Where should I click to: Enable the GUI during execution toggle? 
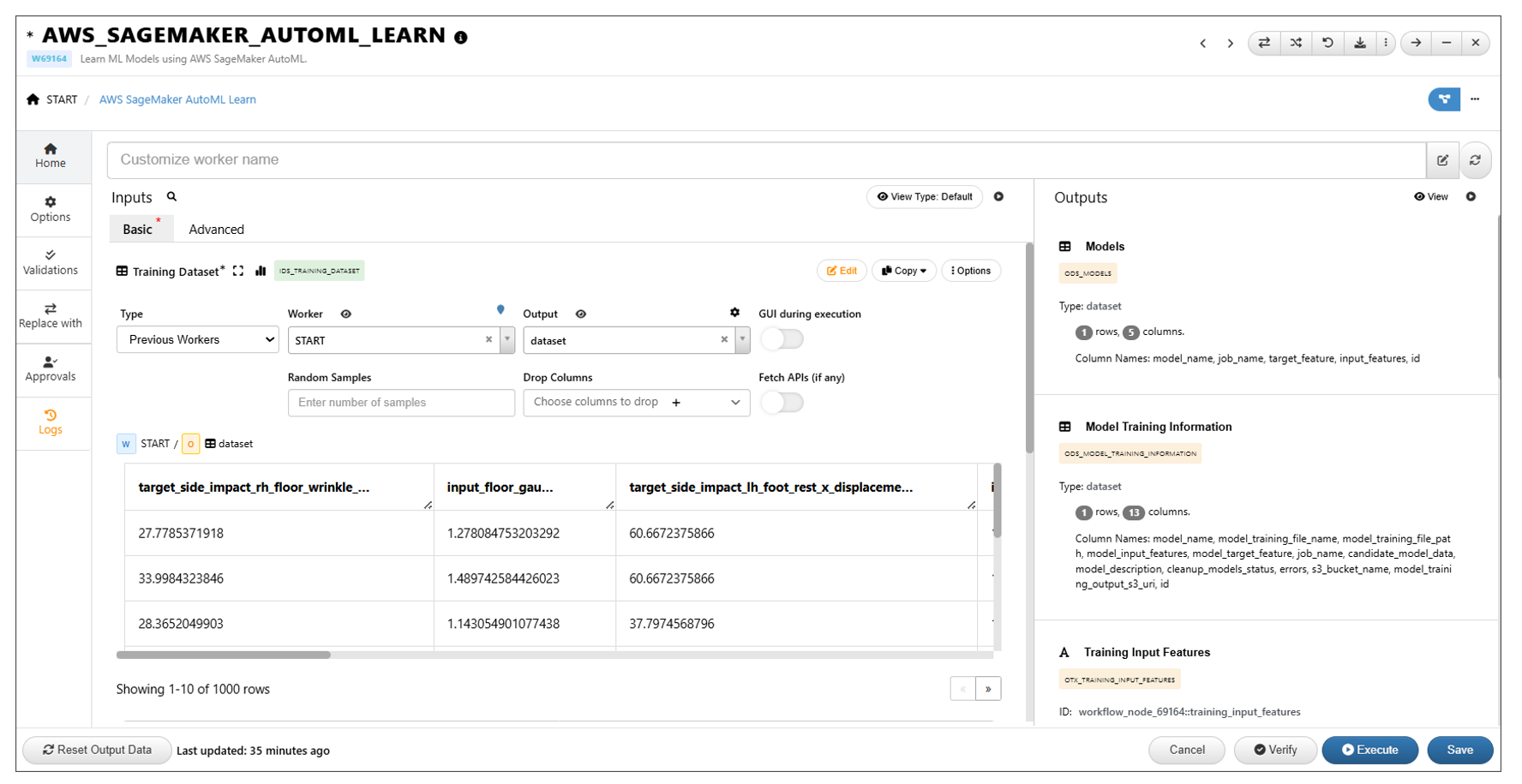(782, 339)
